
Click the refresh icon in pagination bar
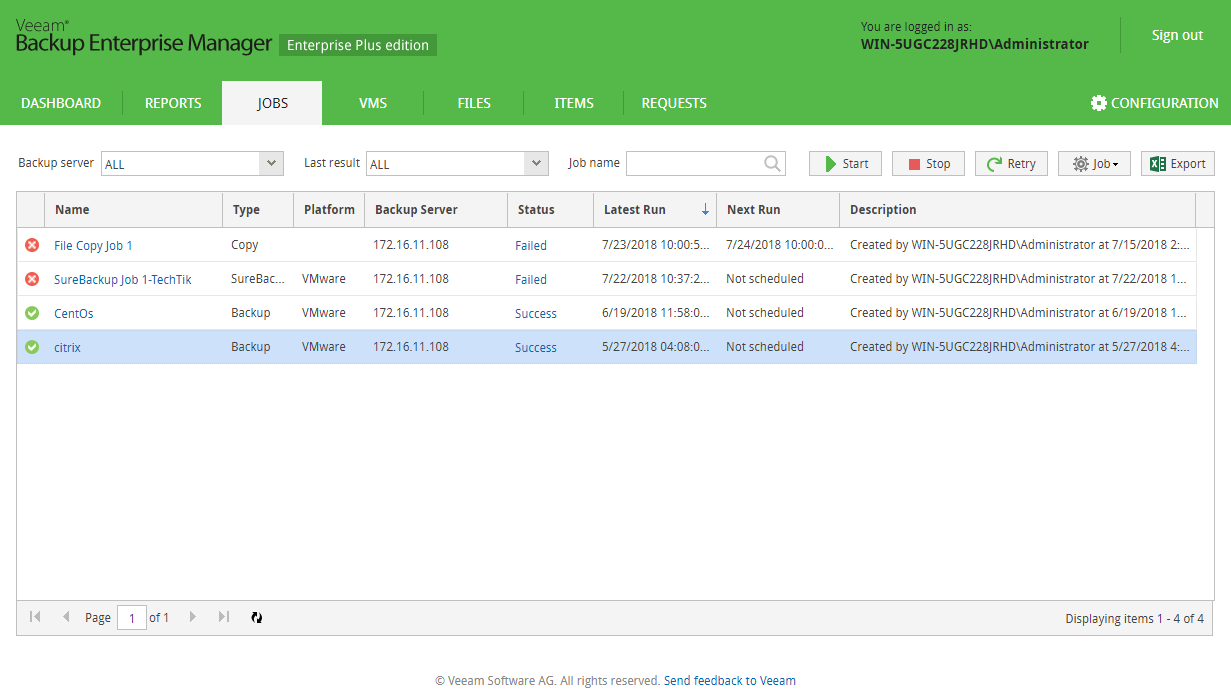256,618
